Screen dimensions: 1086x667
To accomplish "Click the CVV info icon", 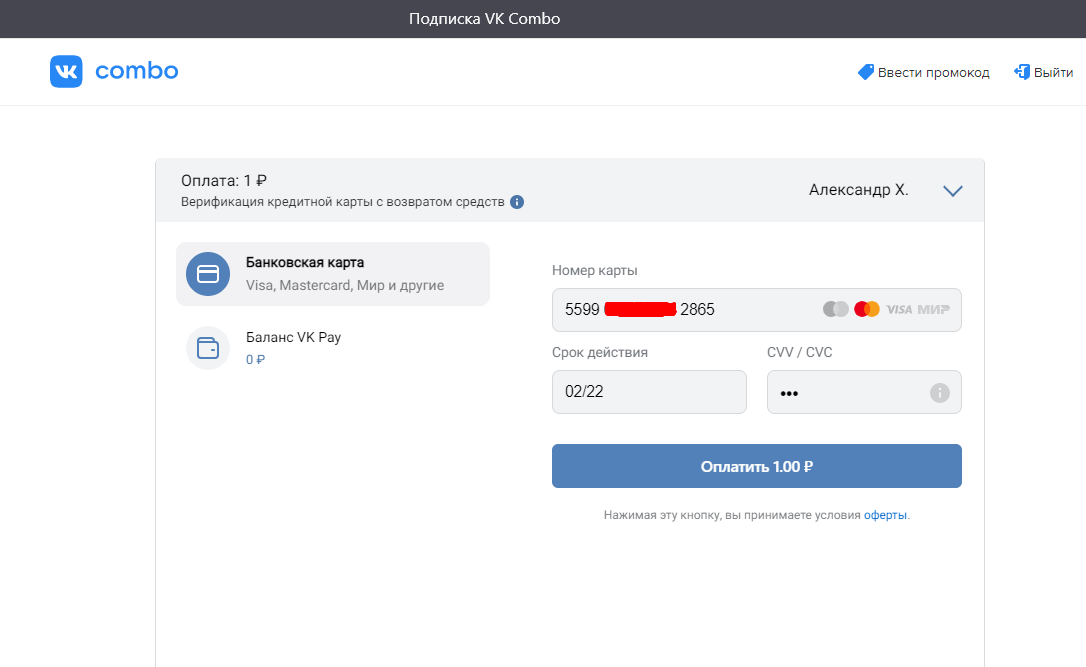I will [x=939, y=393].
